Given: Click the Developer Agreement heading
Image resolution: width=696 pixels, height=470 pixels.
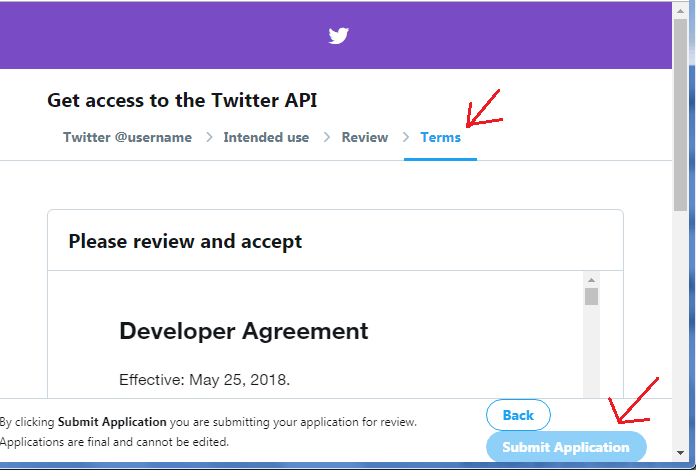Looking at the screenshot, I should [x=244, y=331].
